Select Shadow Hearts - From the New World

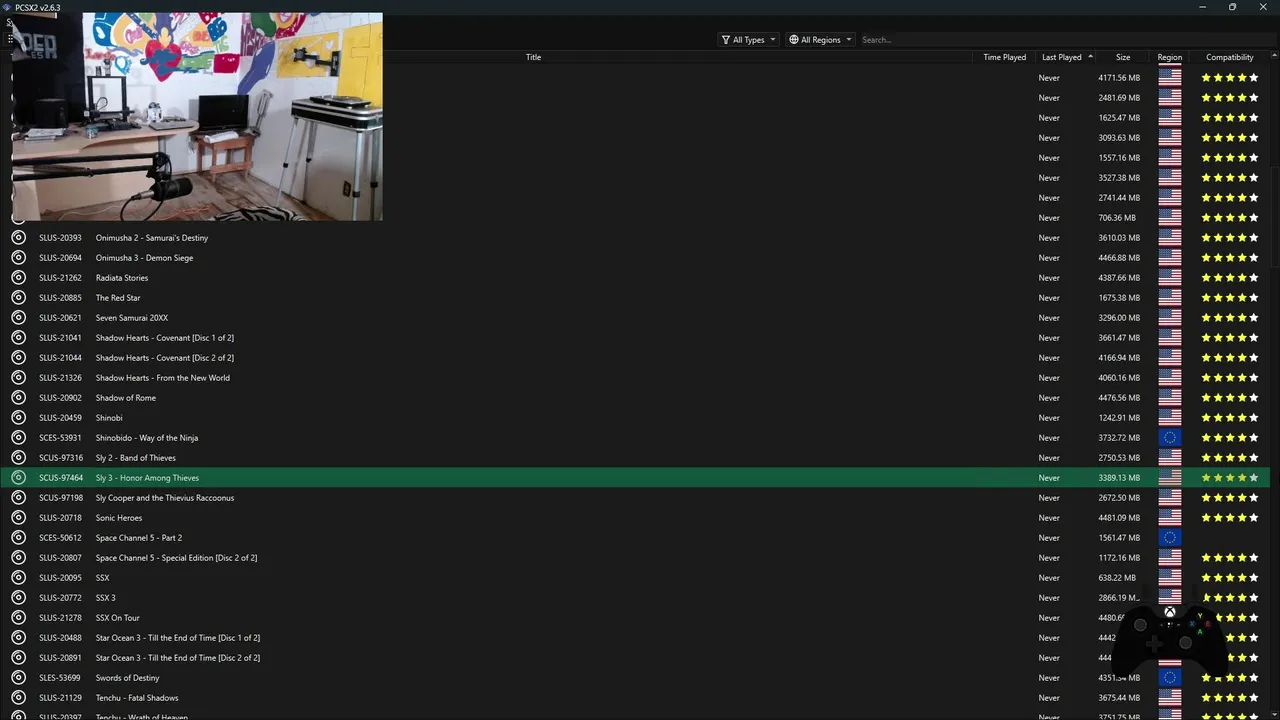[163, 378]
